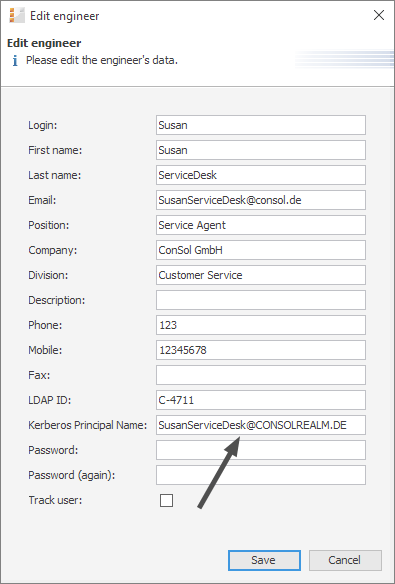Click the Phone field containing 123
Screen dimensions: 395x584
pos(261,325)
